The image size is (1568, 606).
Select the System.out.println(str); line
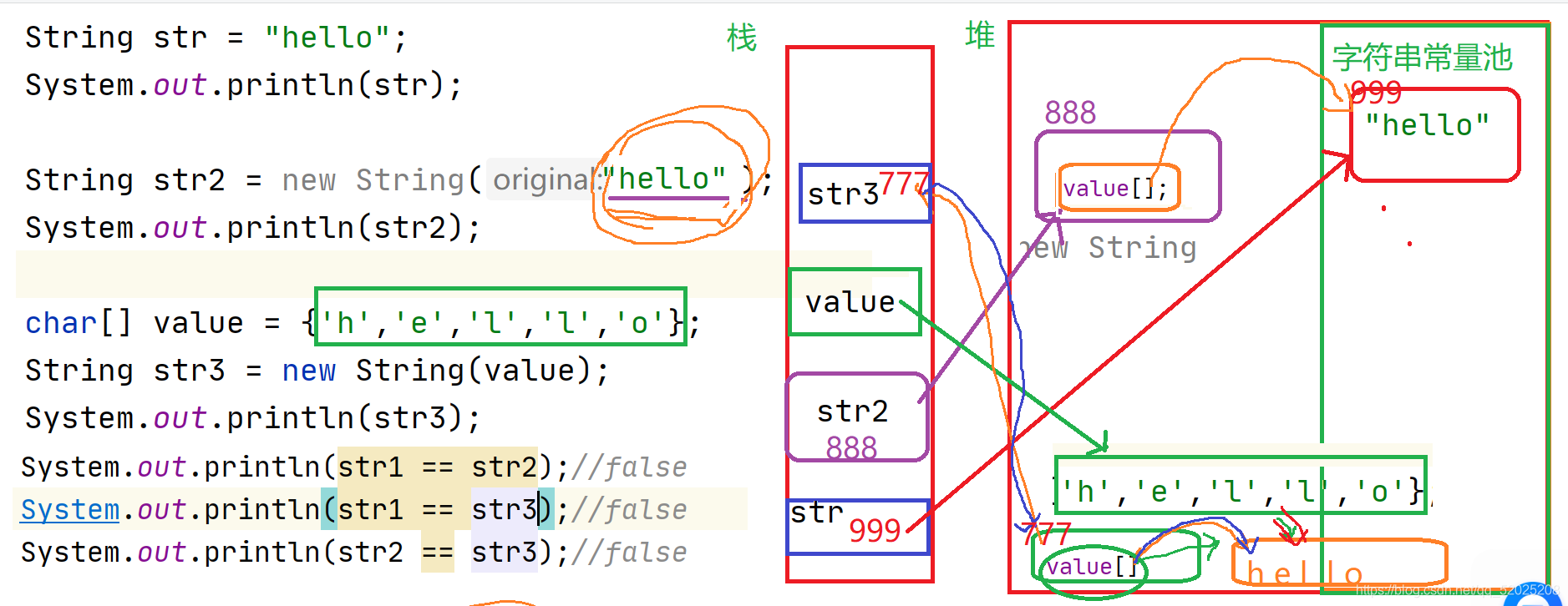243,85
